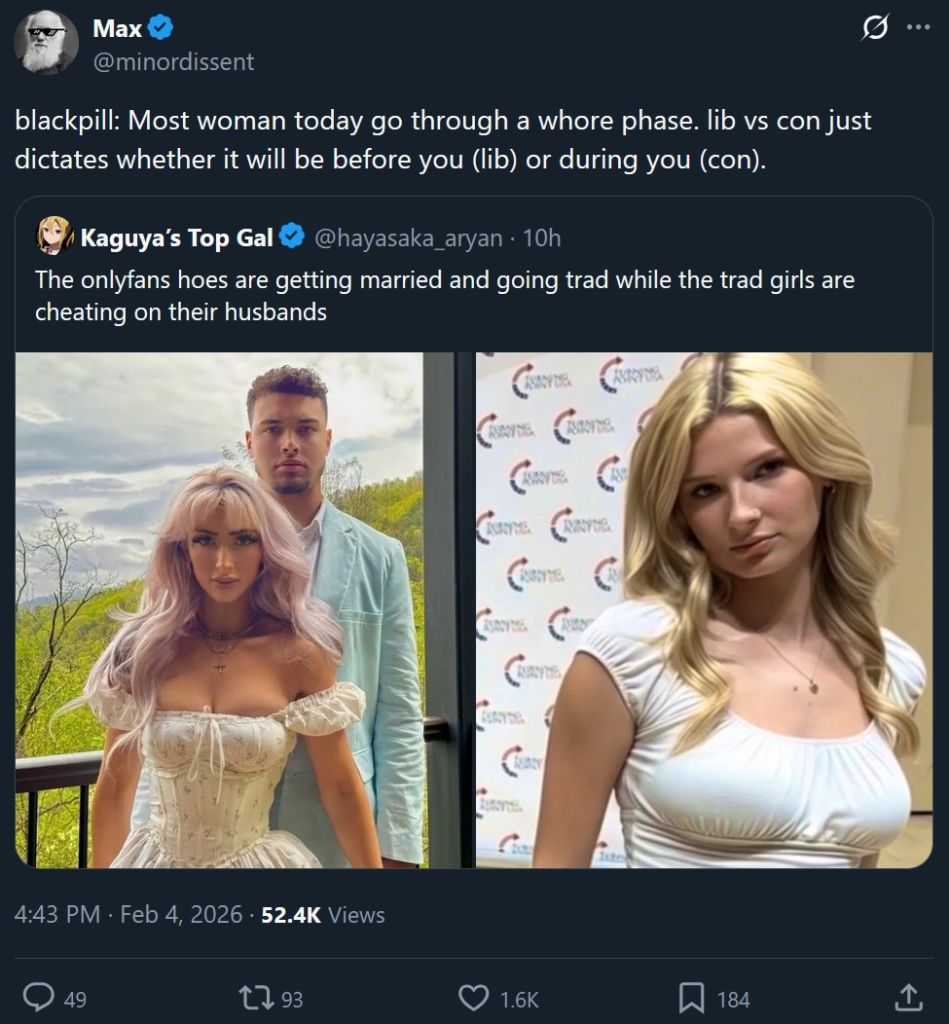This screenshot has height=1024, width=949.
Task: Open the 4:43 PM Feb 4, 2026 timestamp
Action: [128, 914]
